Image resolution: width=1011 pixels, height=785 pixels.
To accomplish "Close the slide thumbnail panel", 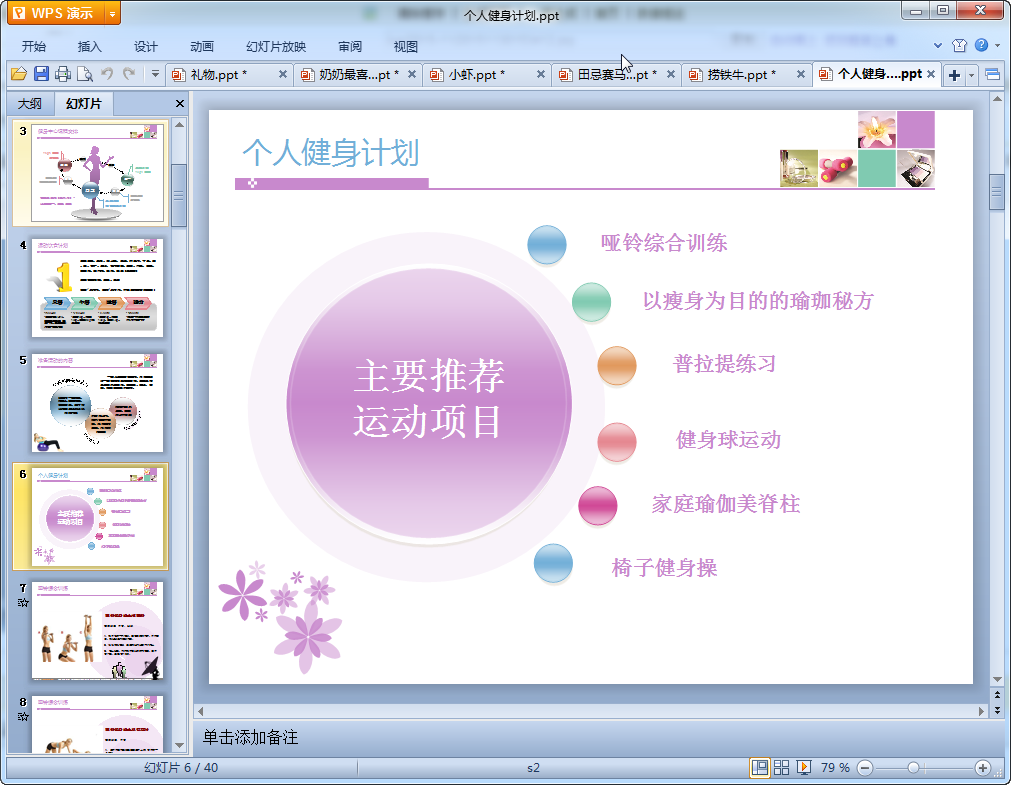I will tap(180, 103).
